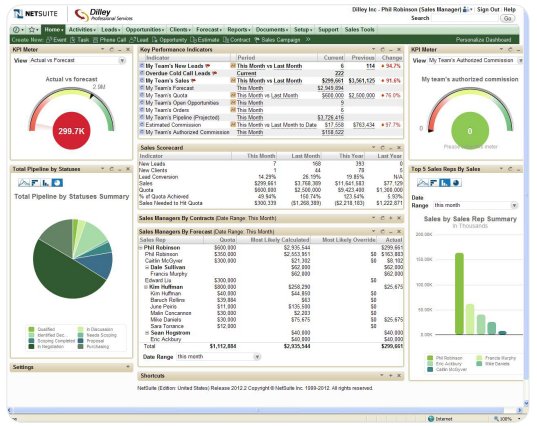Click the Qualified legend color swatch
537x426 pixels.
tap(32, 329)
